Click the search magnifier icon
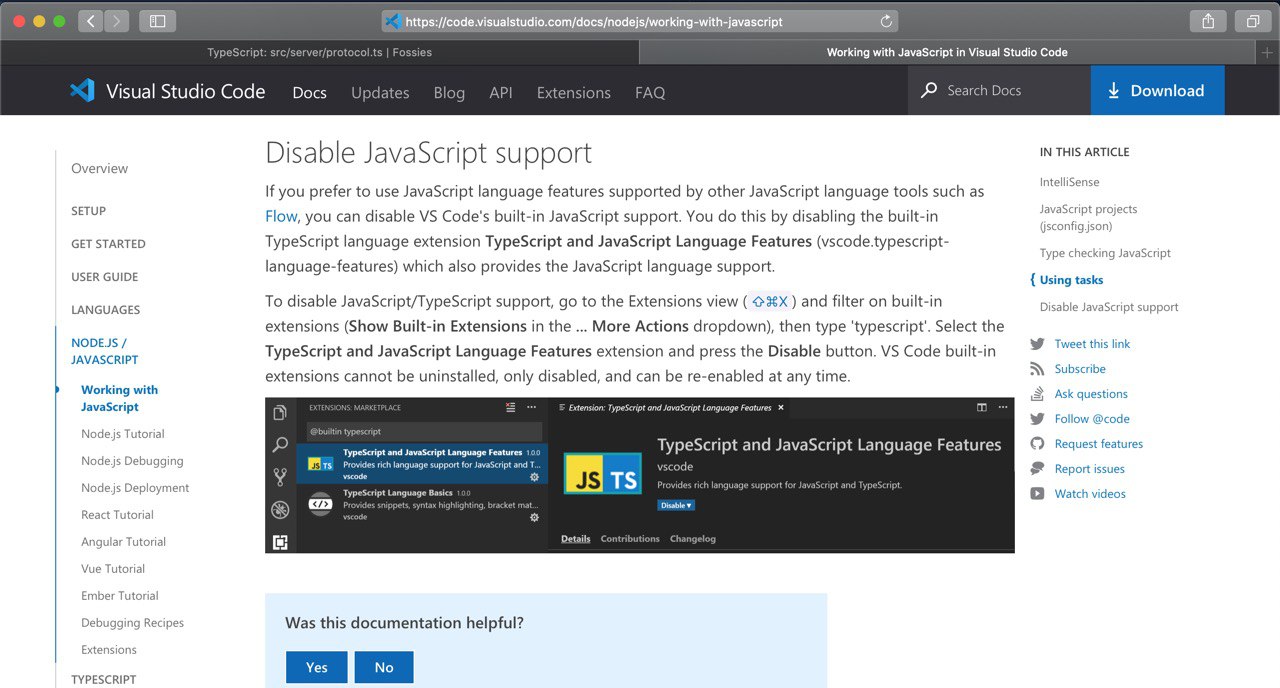1280x688 pixels. [x=929, y=90]
